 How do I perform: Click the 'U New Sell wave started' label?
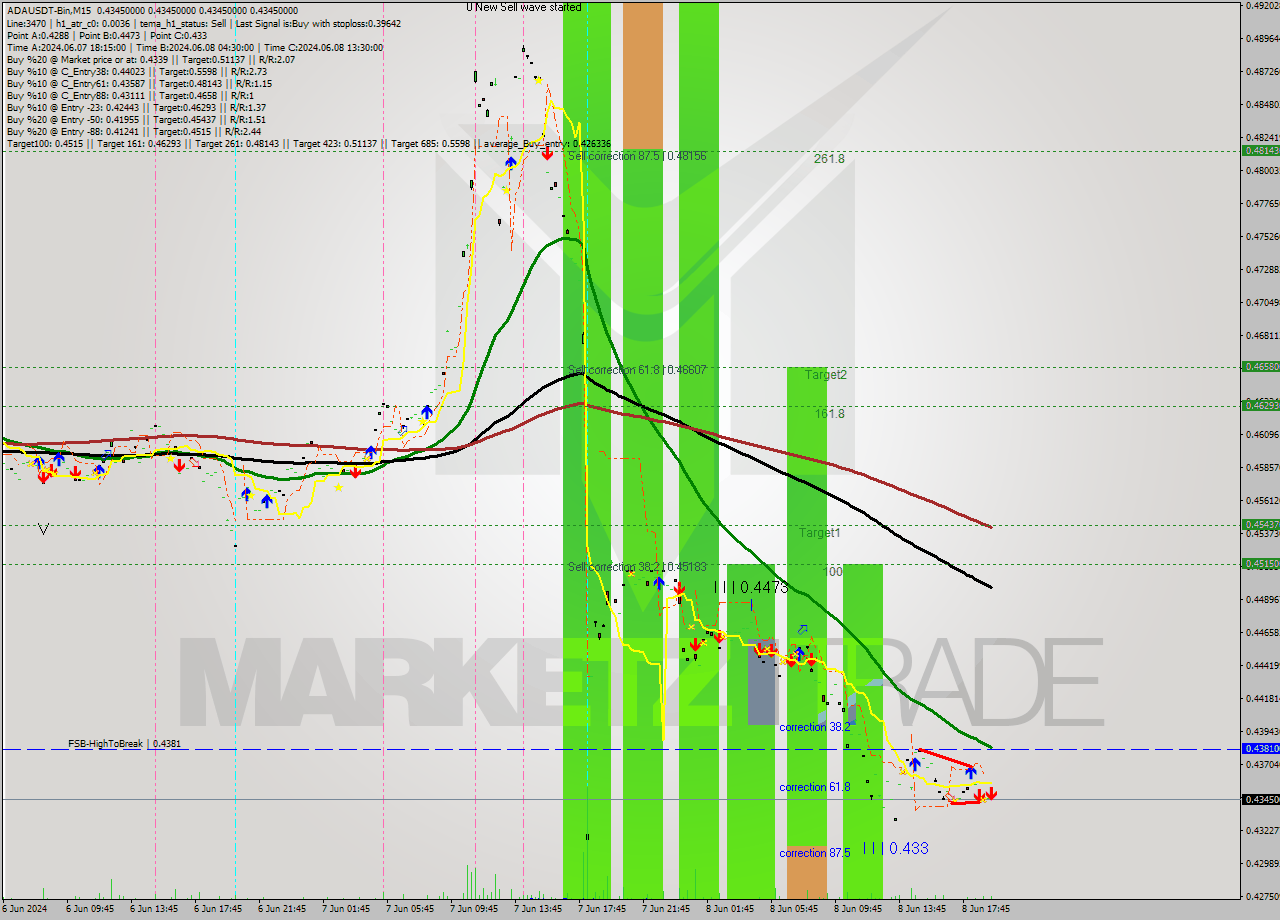pos(524,6)
